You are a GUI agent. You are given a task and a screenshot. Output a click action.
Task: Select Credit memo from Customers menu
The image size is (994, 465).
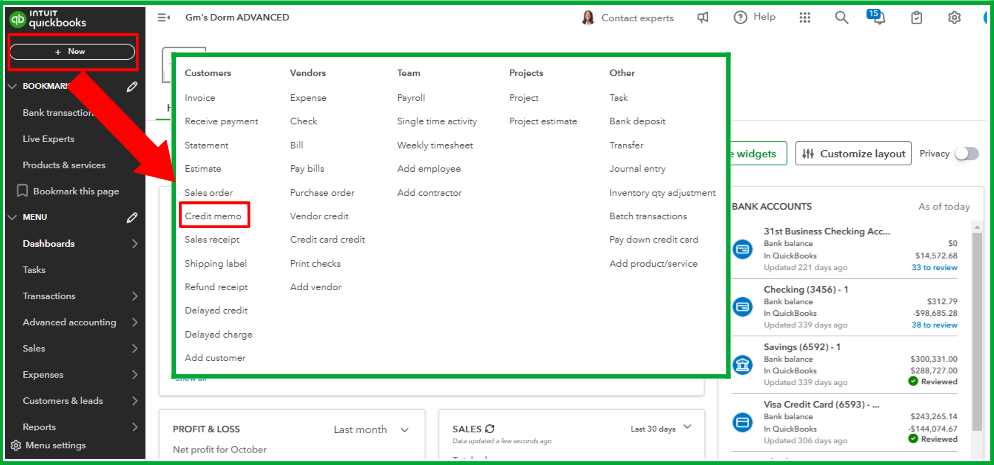click(x=211, y=216)
